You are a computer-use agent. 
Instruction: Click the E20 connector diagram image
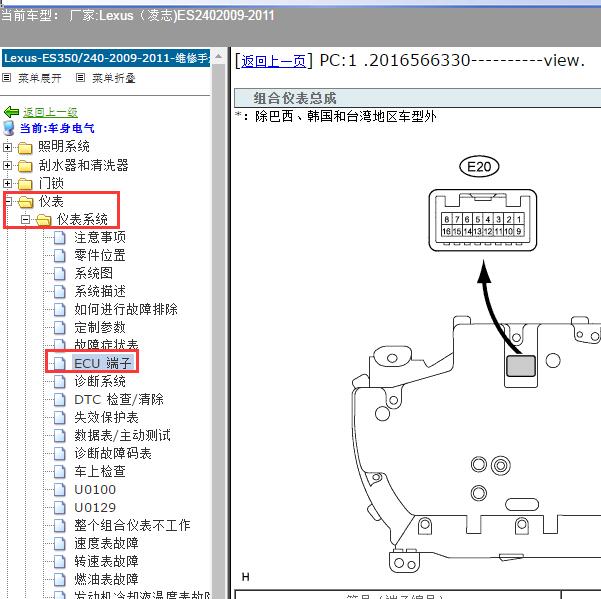click(482, 220)
